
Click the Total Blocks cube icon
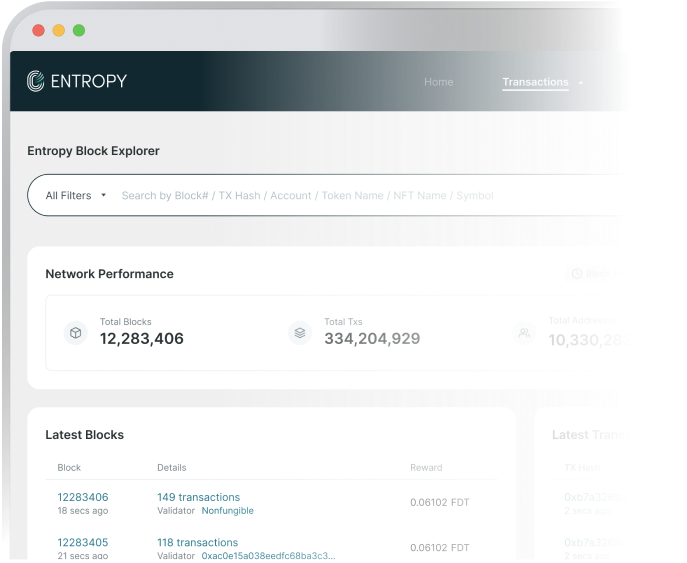click(76, 333)
